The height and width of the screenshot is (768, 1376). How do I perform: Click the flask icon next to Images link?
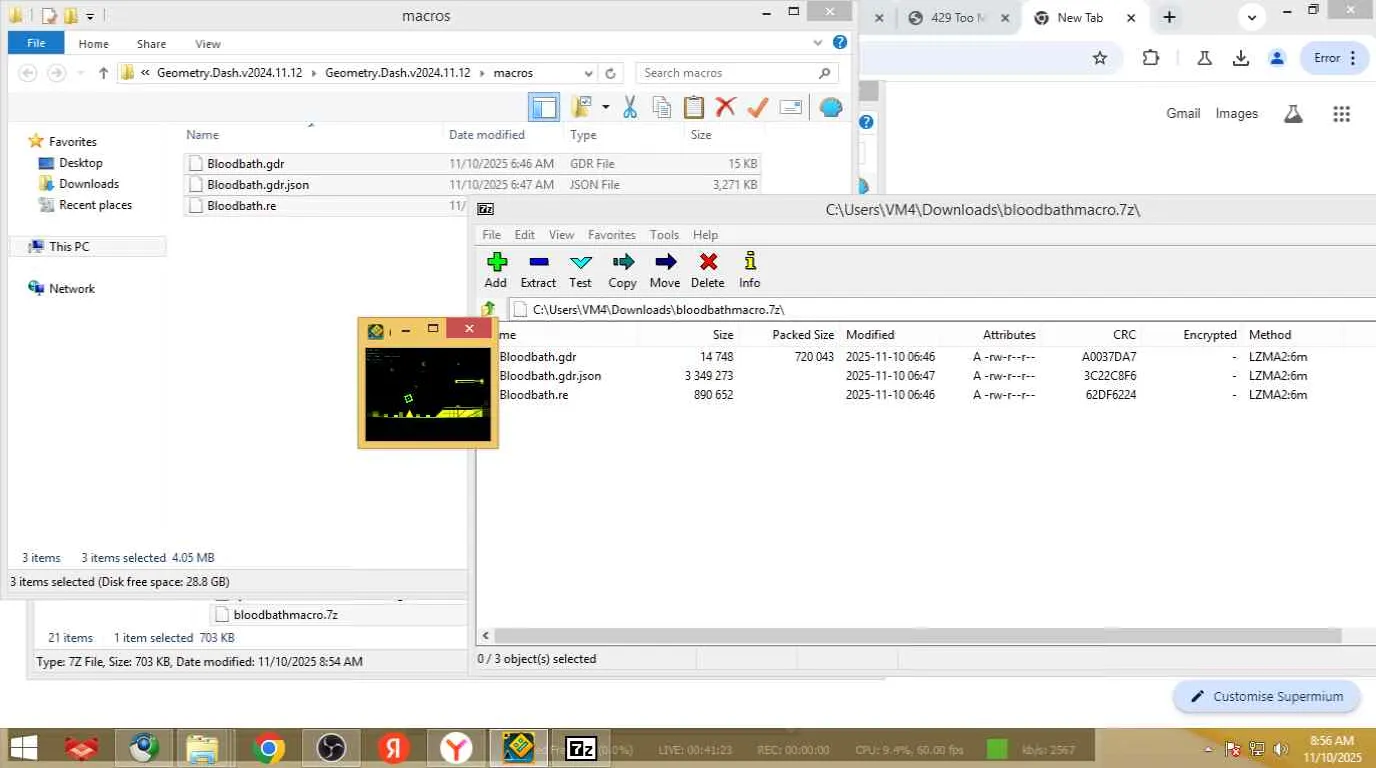click(x=1293, y=114)
